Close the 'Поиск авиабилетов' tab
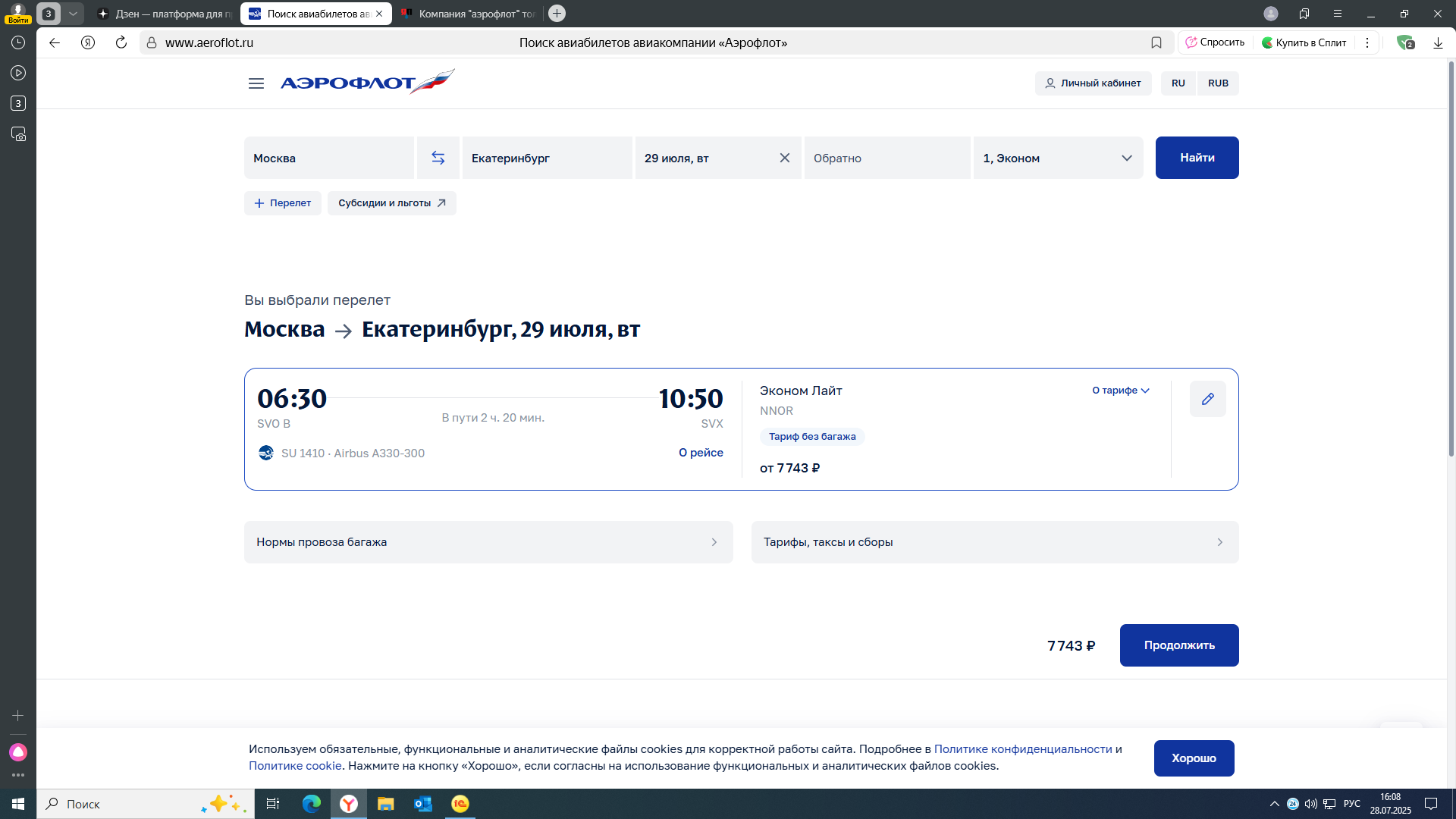 pyautogui.click(x=379, y=14)
